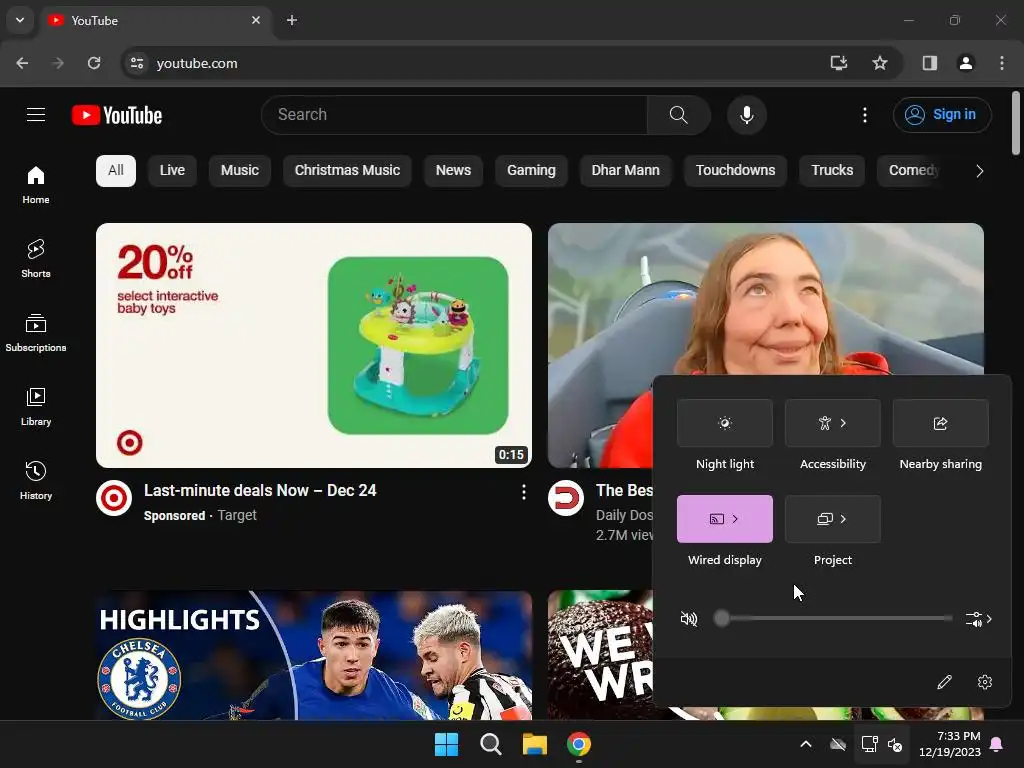Screen dimensions: 1024x768
Task: Open the Target 20% off ad thumbnail
Action: point(313,345)
